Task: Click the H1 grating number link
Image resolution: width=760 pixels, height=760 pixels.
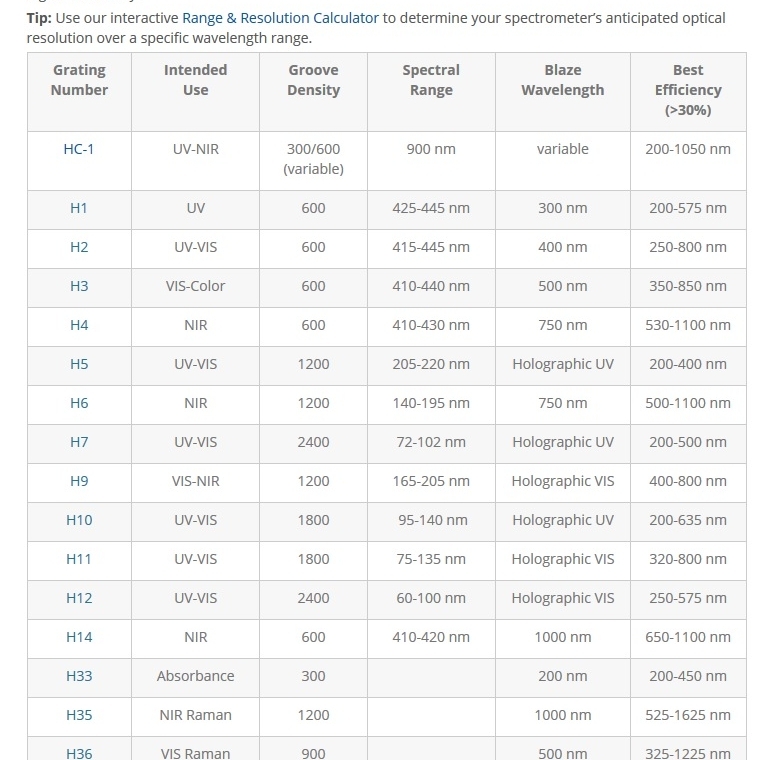Action: coord(79,208)
